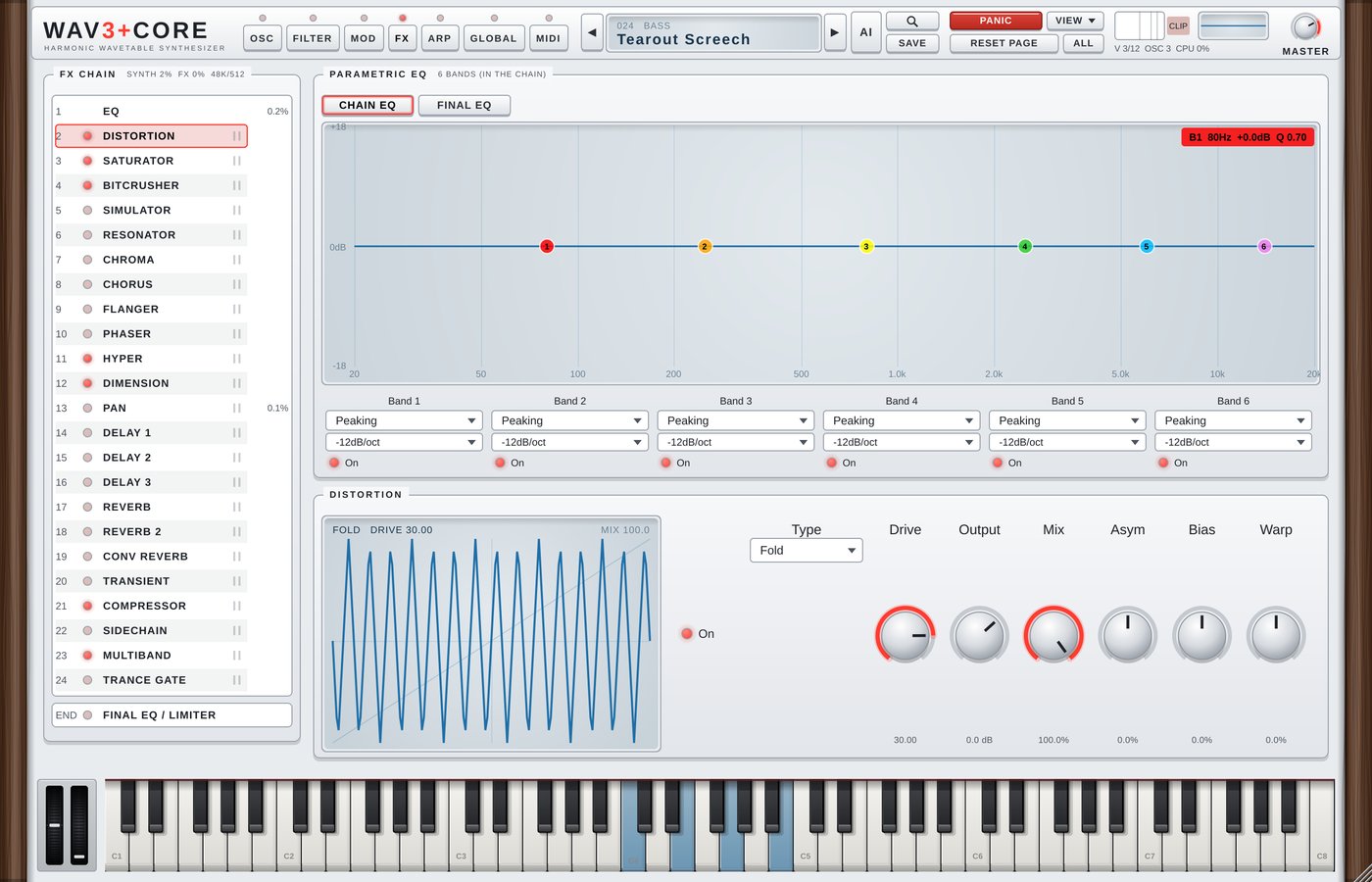The width and height of the screenshot is (1372, 882).
Task: Turn off Band 1 On toggle
Action: coord(334,463)
